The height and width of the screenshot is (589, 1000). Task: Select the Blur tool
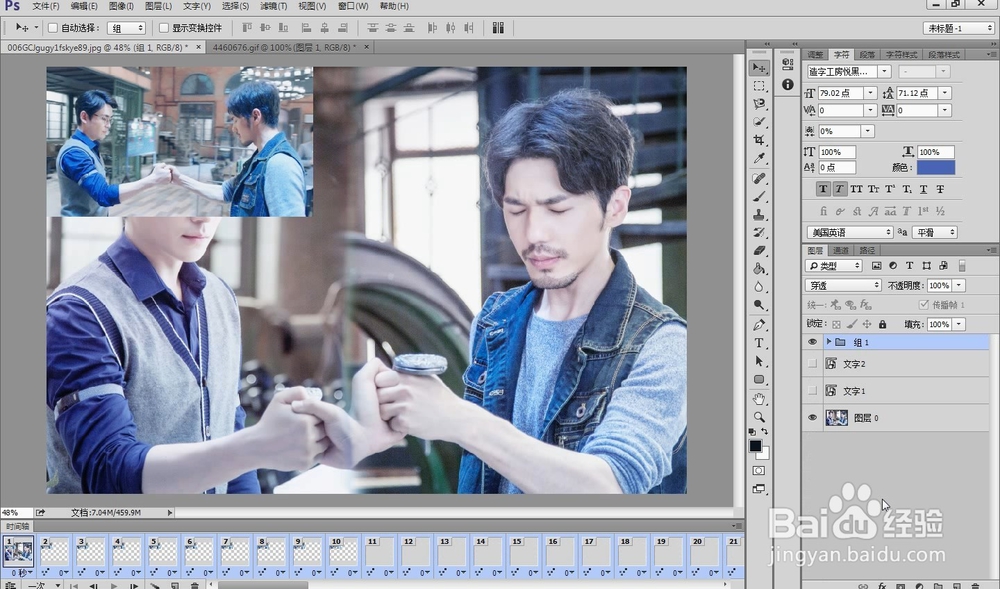point(758,287)
